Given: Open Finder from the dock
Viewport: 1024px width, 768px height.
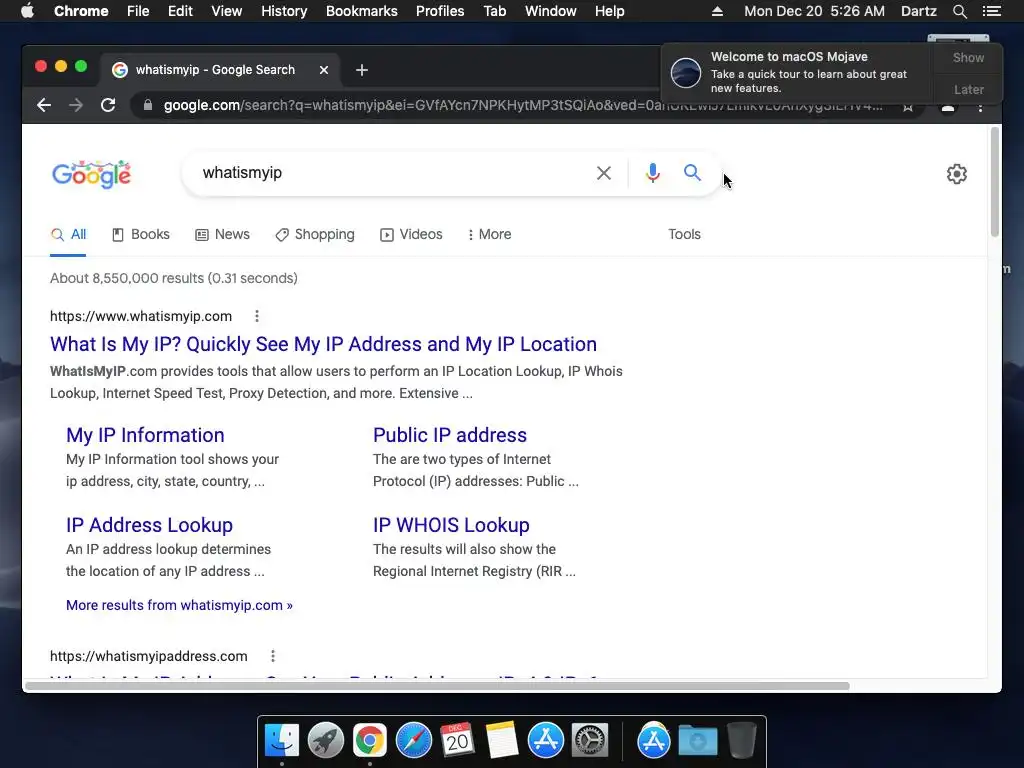Looking at the screenshot, I should point(281,741).
